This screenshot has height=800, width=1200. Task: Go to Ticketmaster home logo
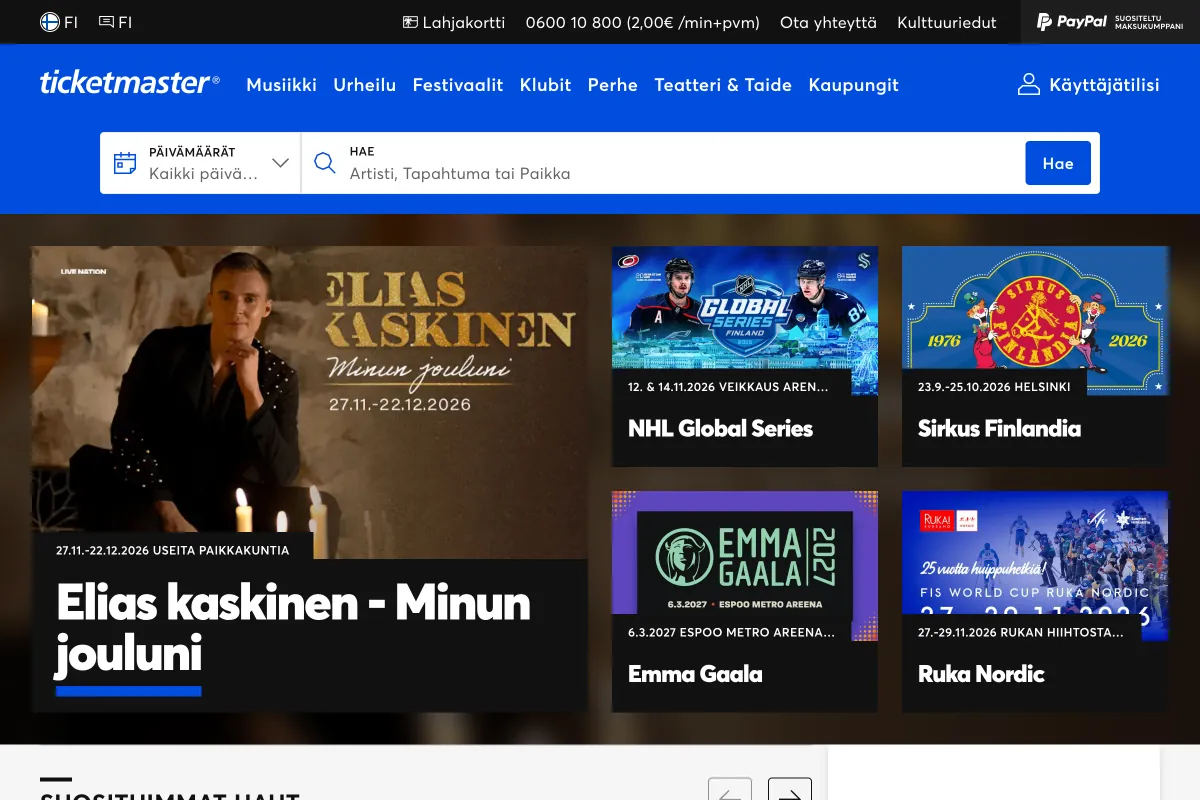[130, 84]
